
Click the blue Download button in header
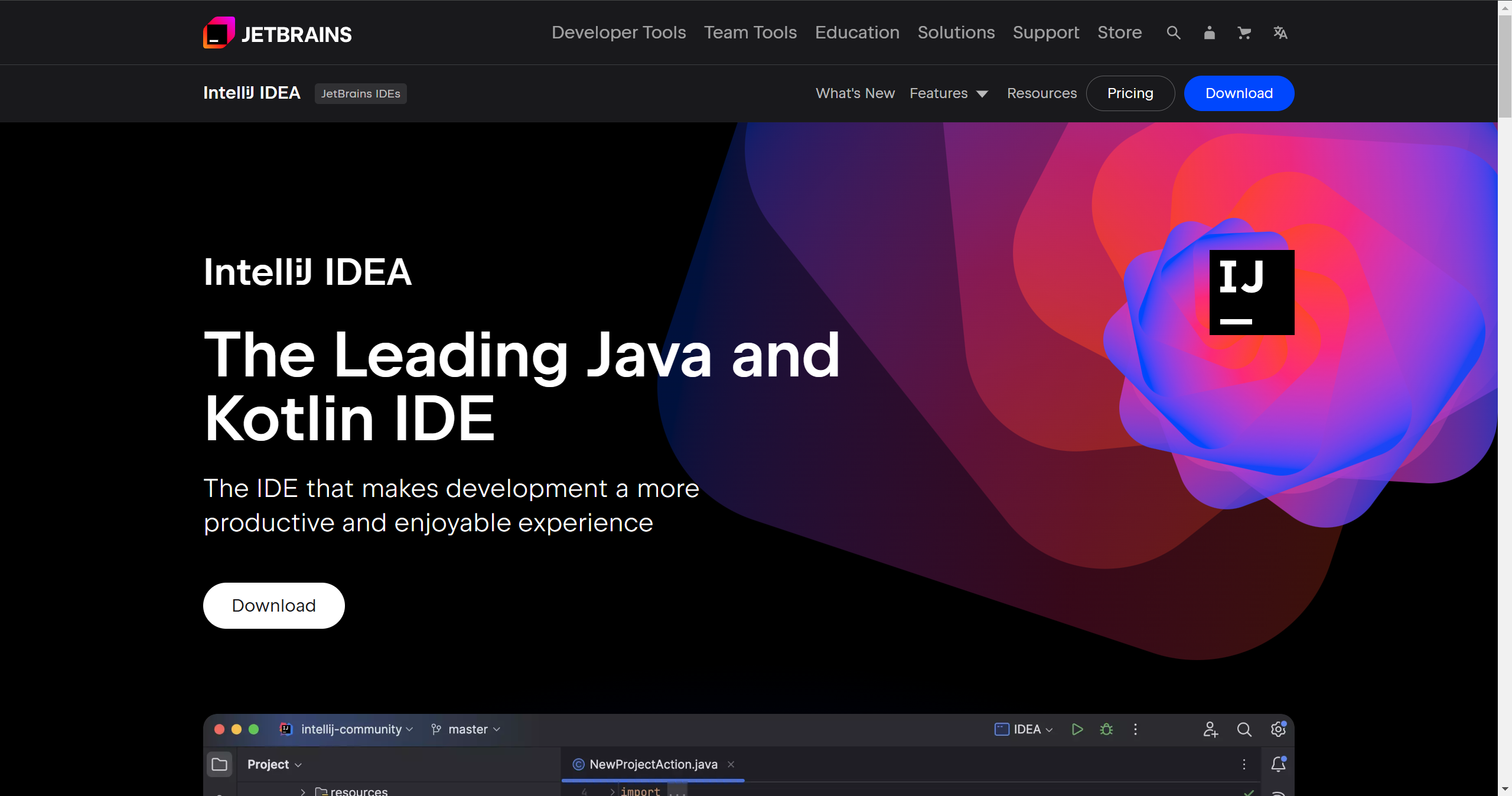[x=1239, y=93]
